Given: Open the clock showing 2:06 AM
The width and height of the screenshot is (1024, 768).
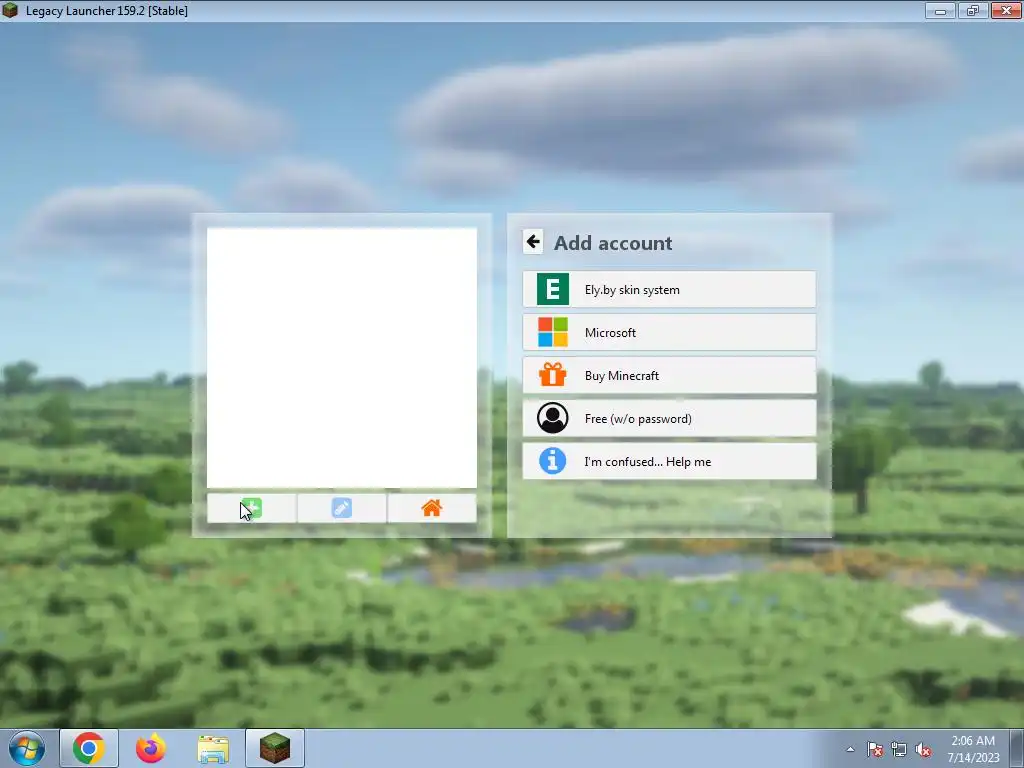Looking at the screenshot, I should click(x=973, y=748).
